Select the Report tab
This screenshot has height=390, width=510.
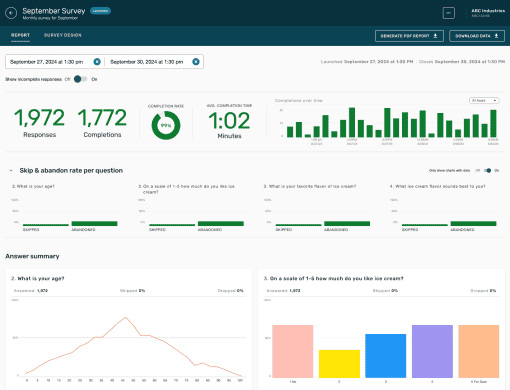pyautogui.click(x=20, y=35)
